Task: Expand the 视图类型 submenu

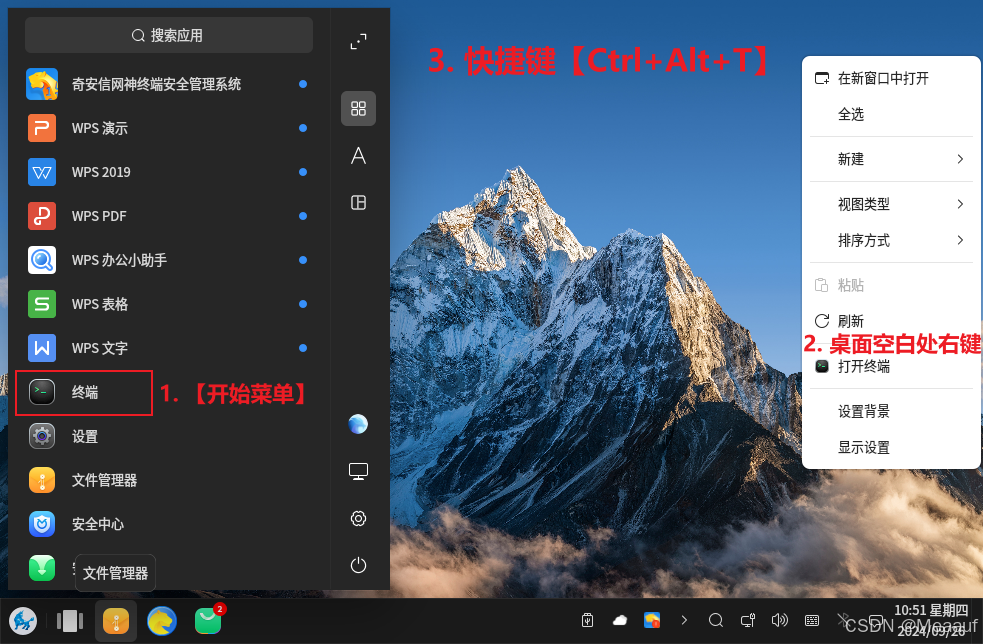Action: tap(891, 204)
